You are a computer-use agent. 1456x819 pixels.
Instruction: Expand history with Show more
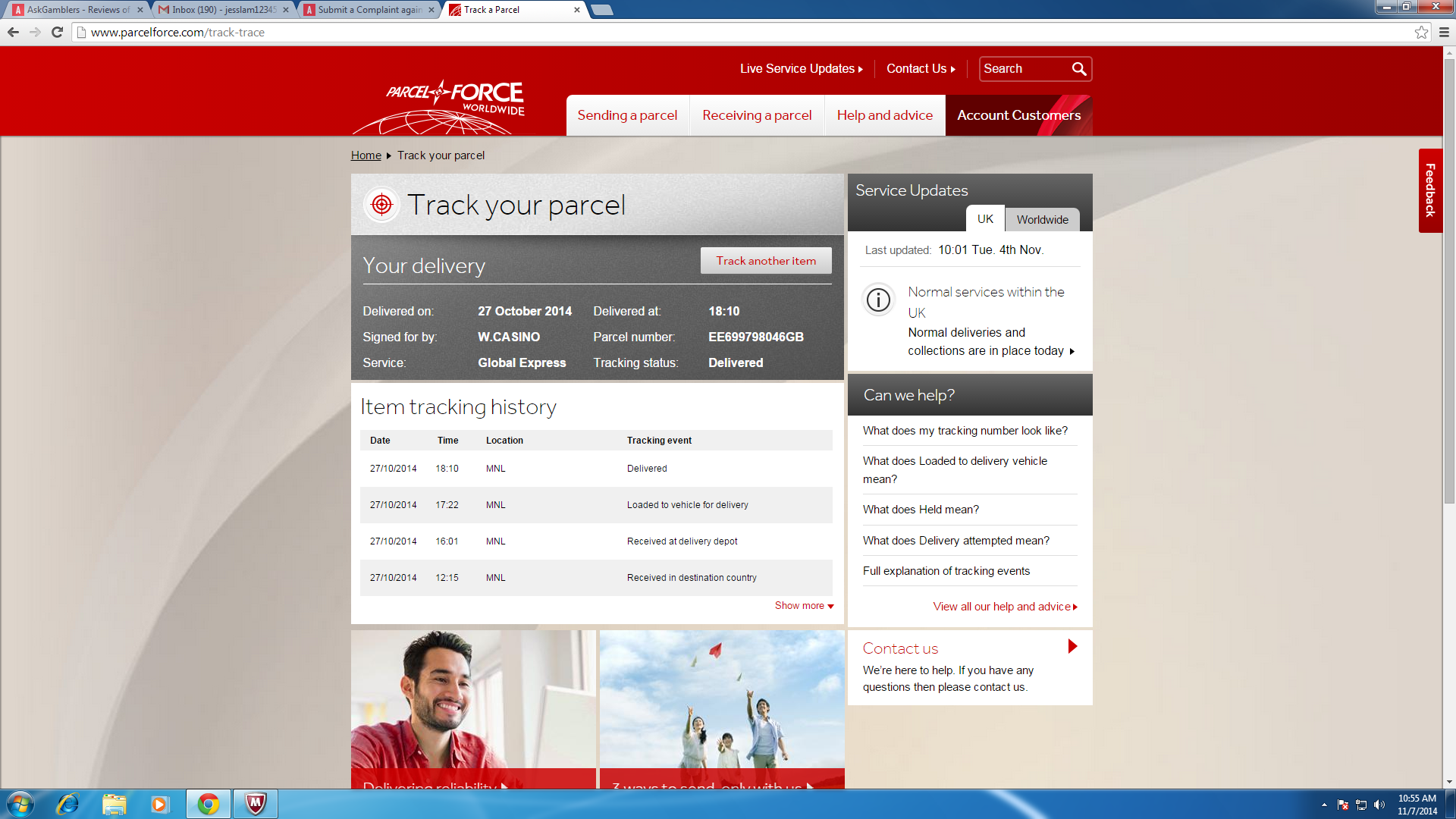click(804, 606)
